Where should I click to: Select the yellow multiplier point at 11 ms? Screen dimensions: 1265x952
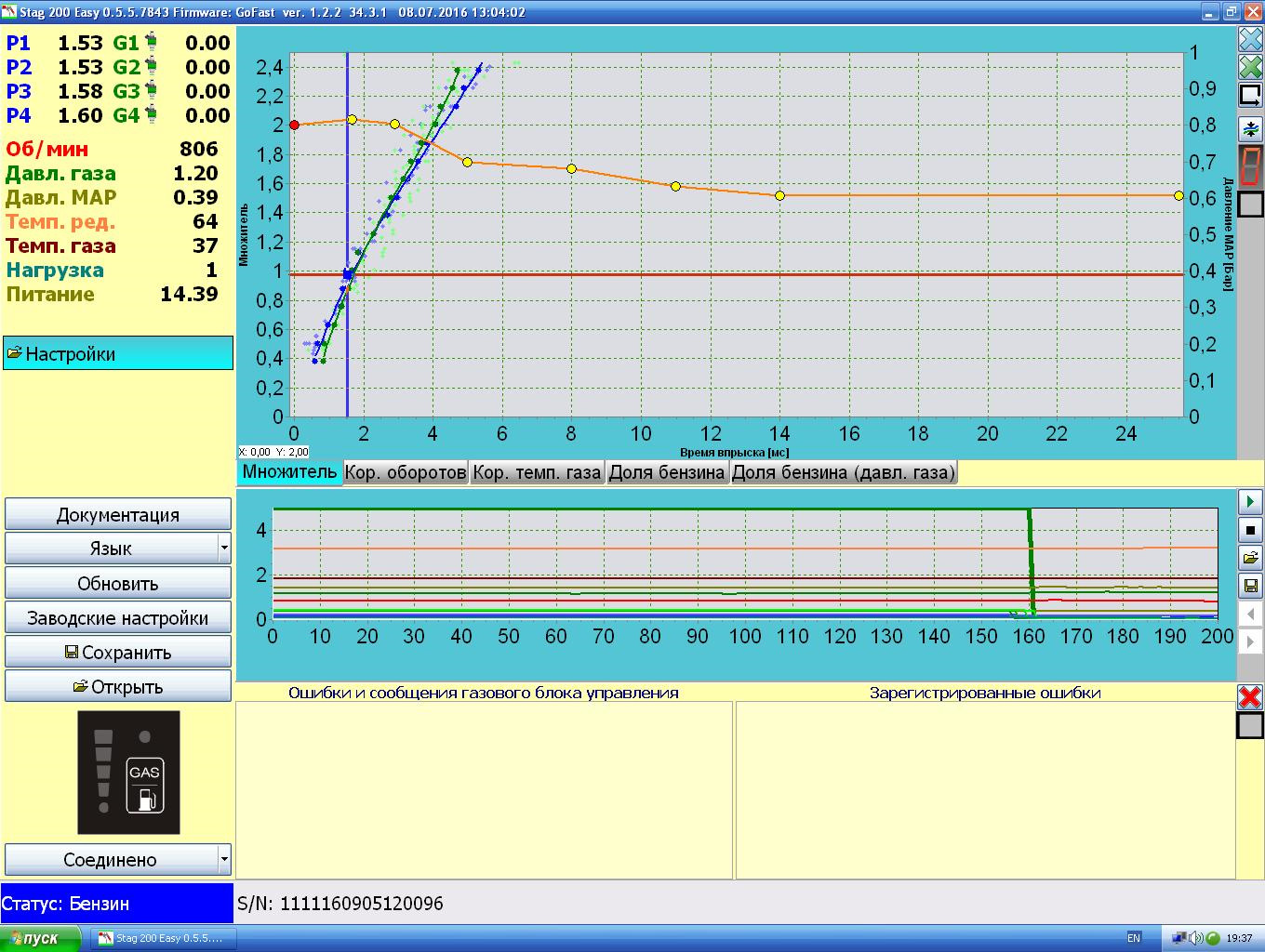pyautogui.click(x=675, y=186)
